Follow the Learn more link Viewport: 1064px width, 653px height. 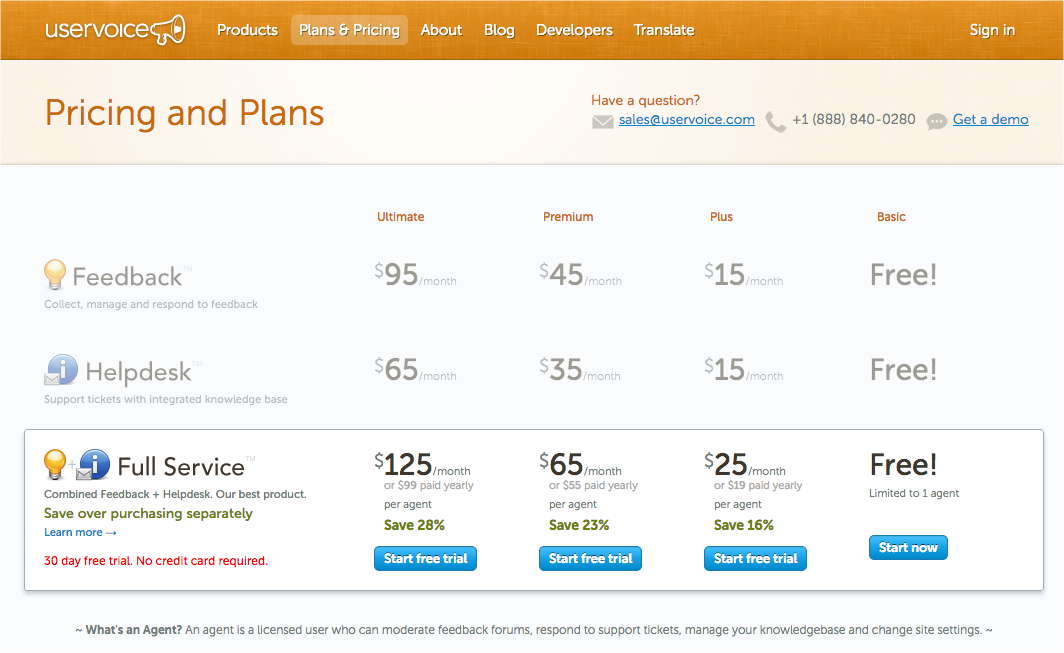point(80,532)
